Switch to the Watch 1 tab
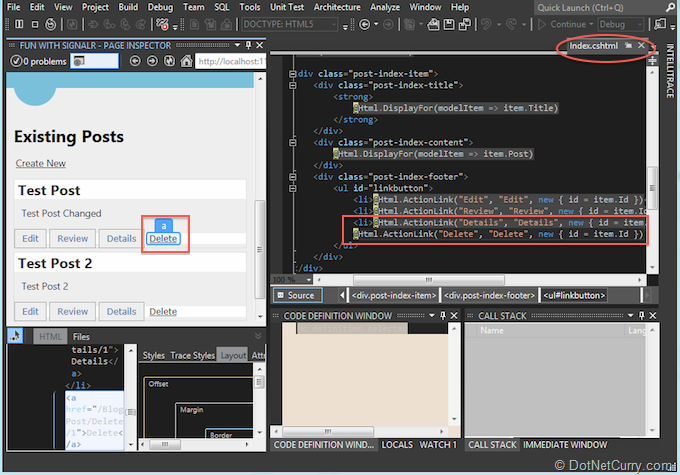680x475 pixels. (438, 445)
